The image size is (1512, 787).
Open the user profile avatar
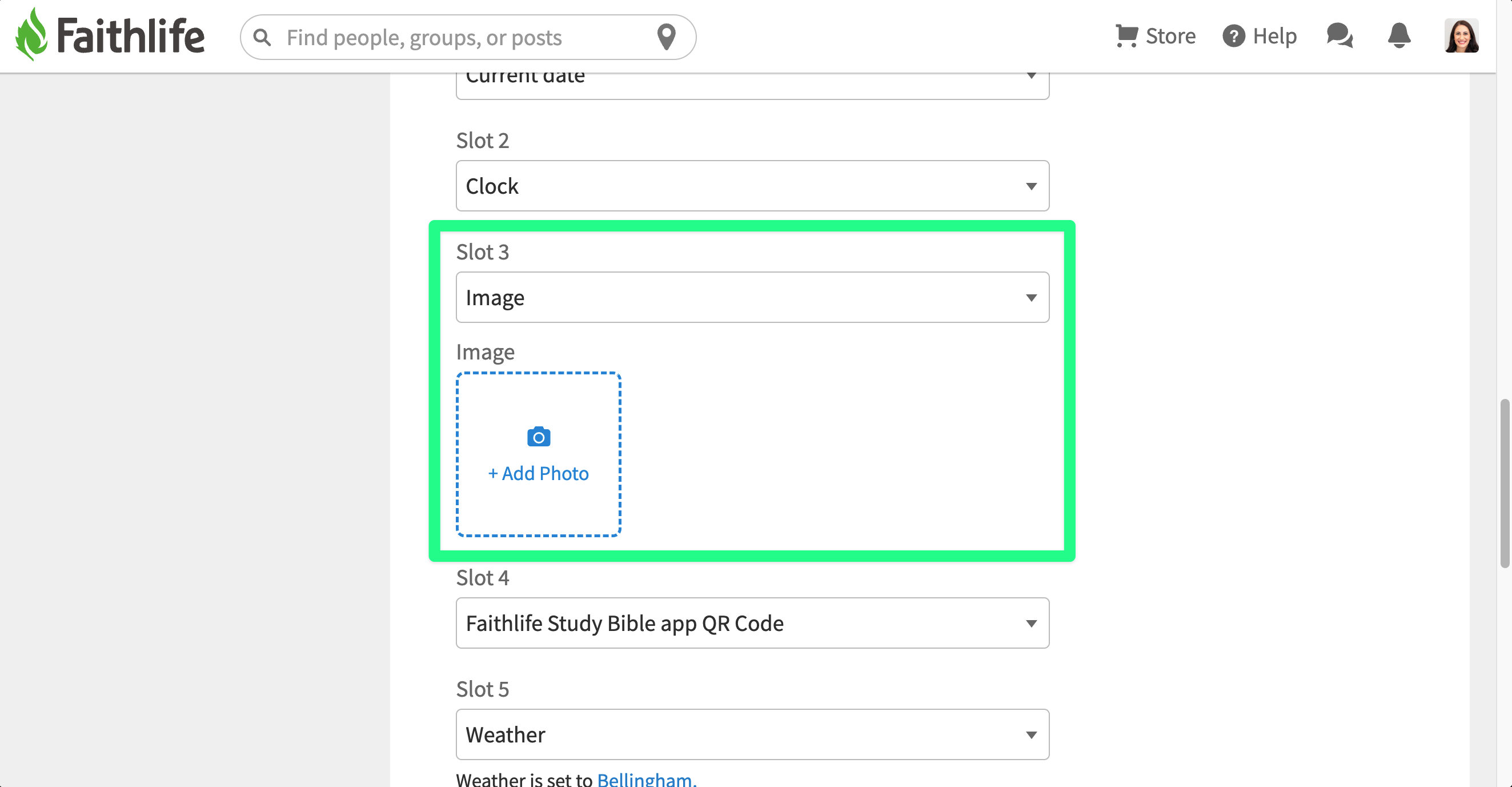[1461, 36]
